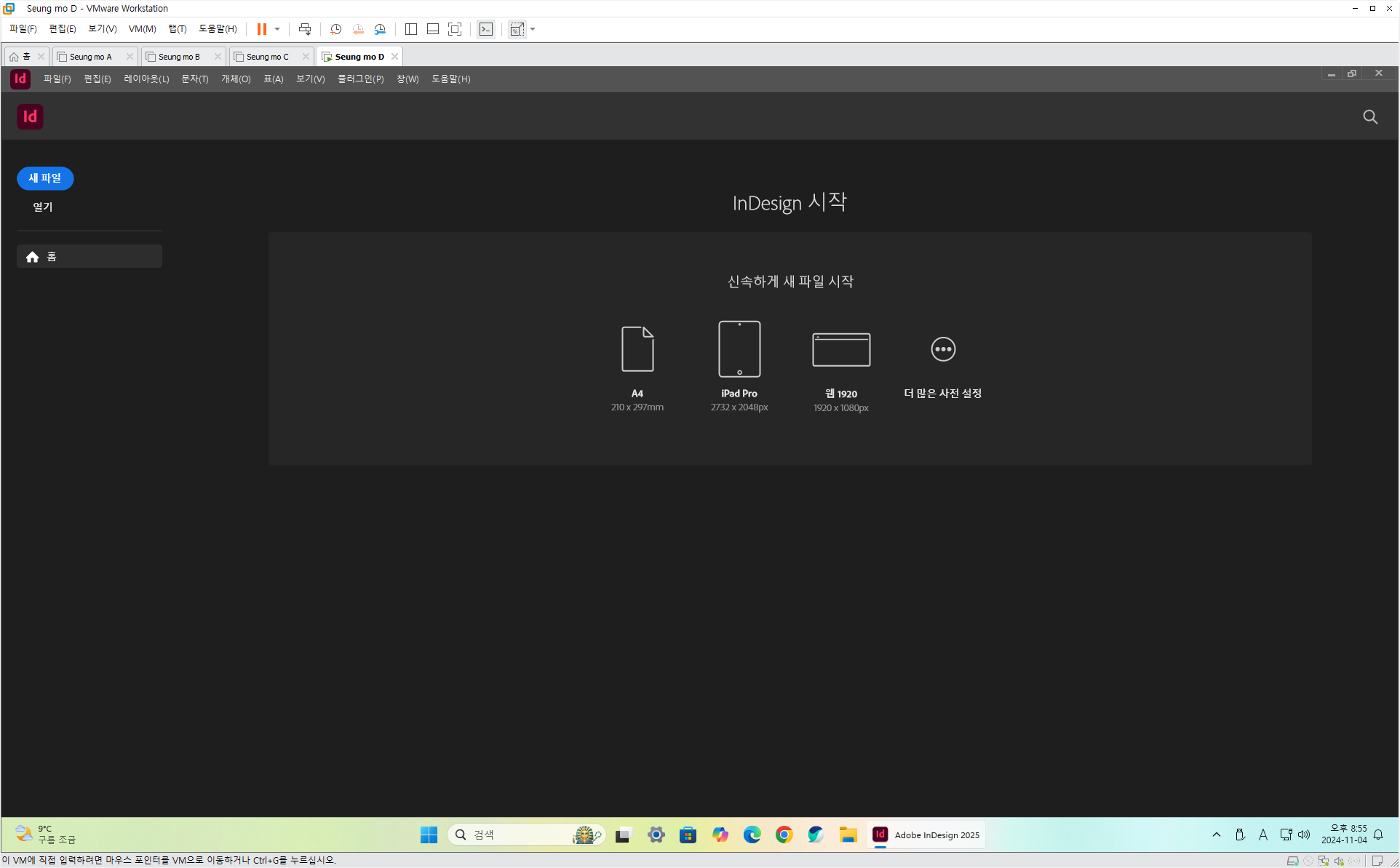
Task: Select the A4 document preset icon
Action: (x=637, y=349)
